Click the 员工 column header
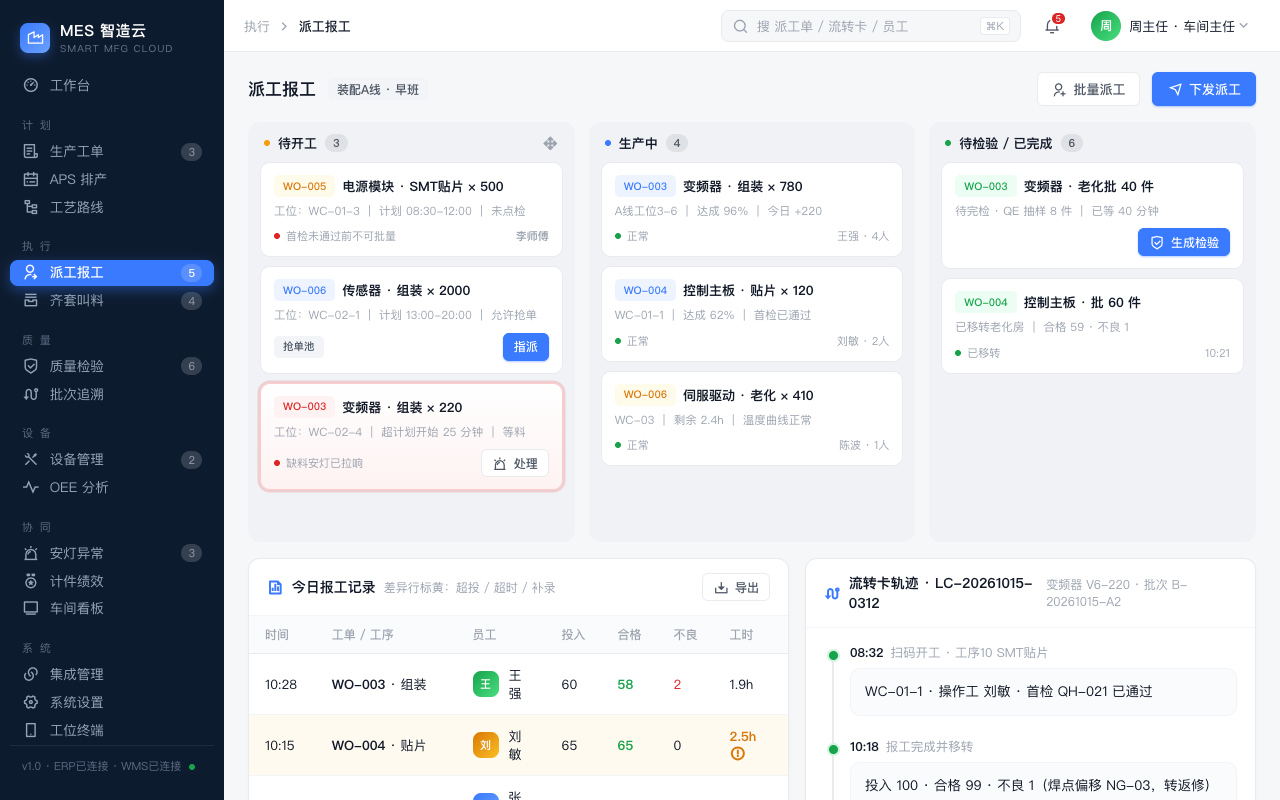Viewport: 1280px width, 800px height. (x=484, y=635)
